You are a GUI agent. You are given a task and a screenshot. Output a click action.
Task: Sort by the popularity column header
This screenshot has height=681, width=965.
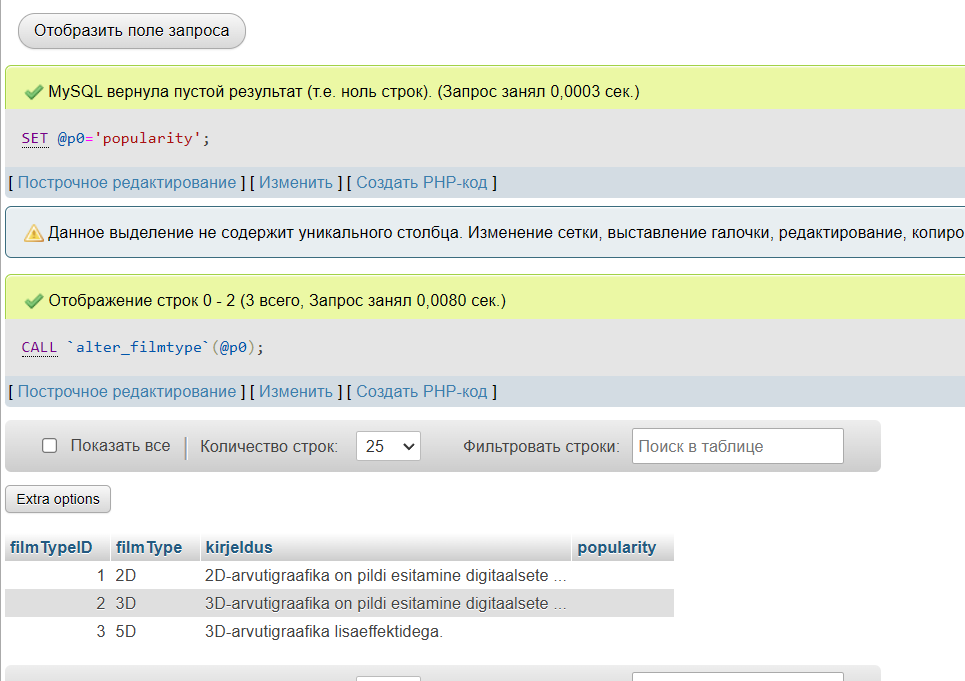pos(617,548)
